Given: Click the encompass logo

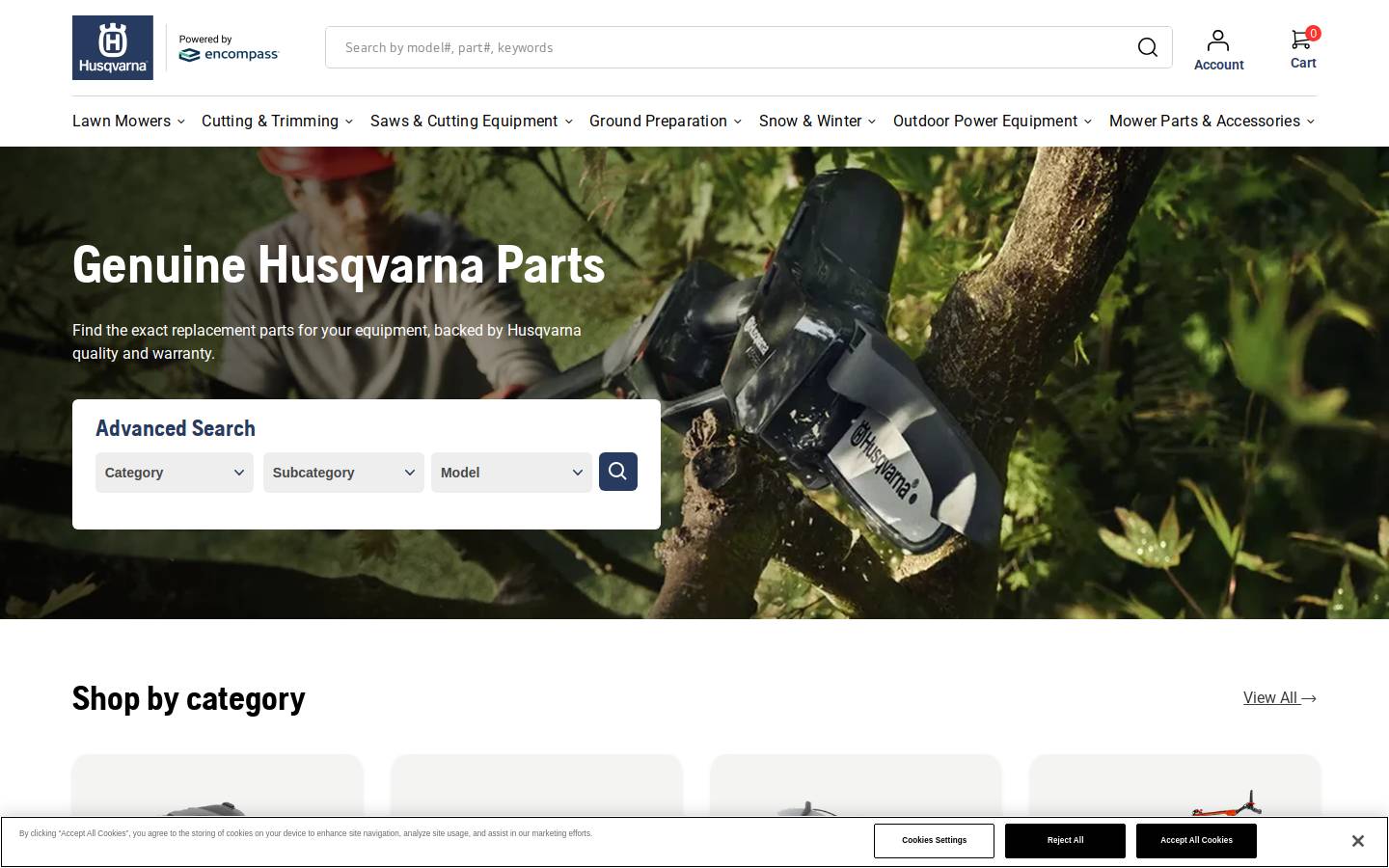Looking at the screenshot, I should tap(230, 55).
